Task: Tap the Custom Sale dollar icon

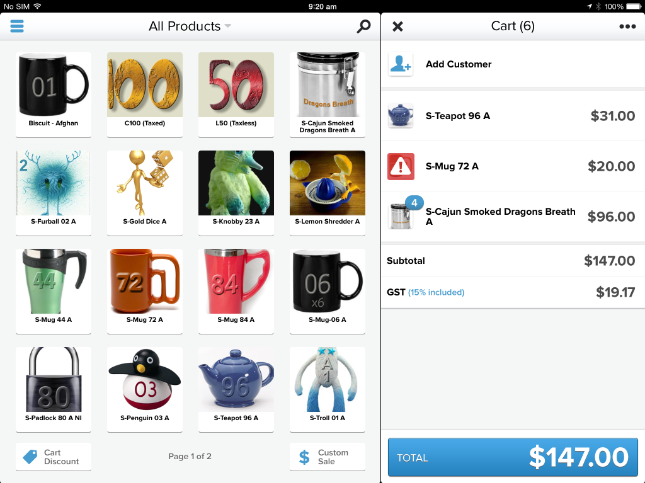Action: (304, 457)
